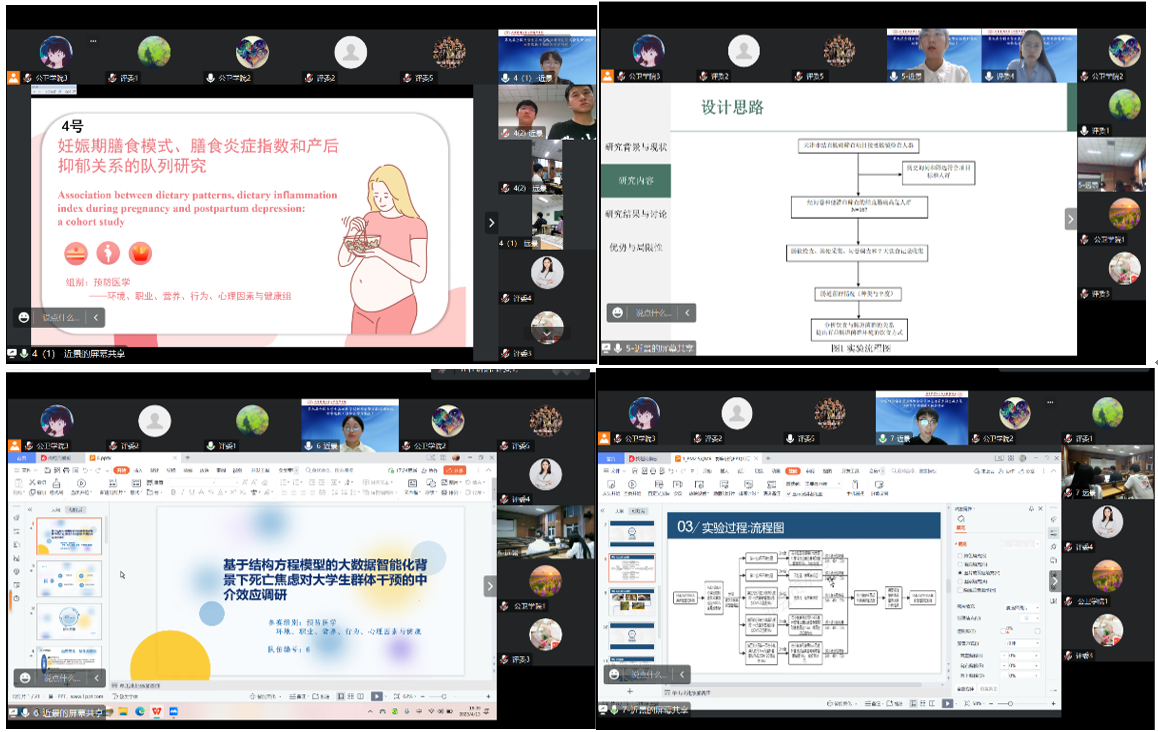Click the 屏幕录制 icon in the 流程图 WPS ribbon

tap(879, 487)
